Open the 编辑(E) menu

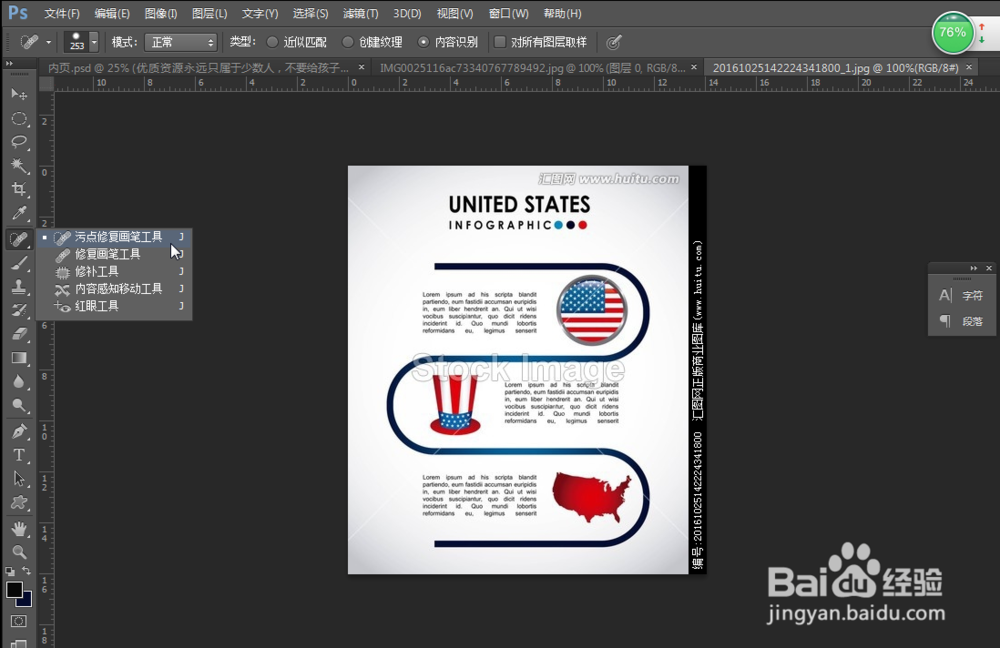click(112, 13)
